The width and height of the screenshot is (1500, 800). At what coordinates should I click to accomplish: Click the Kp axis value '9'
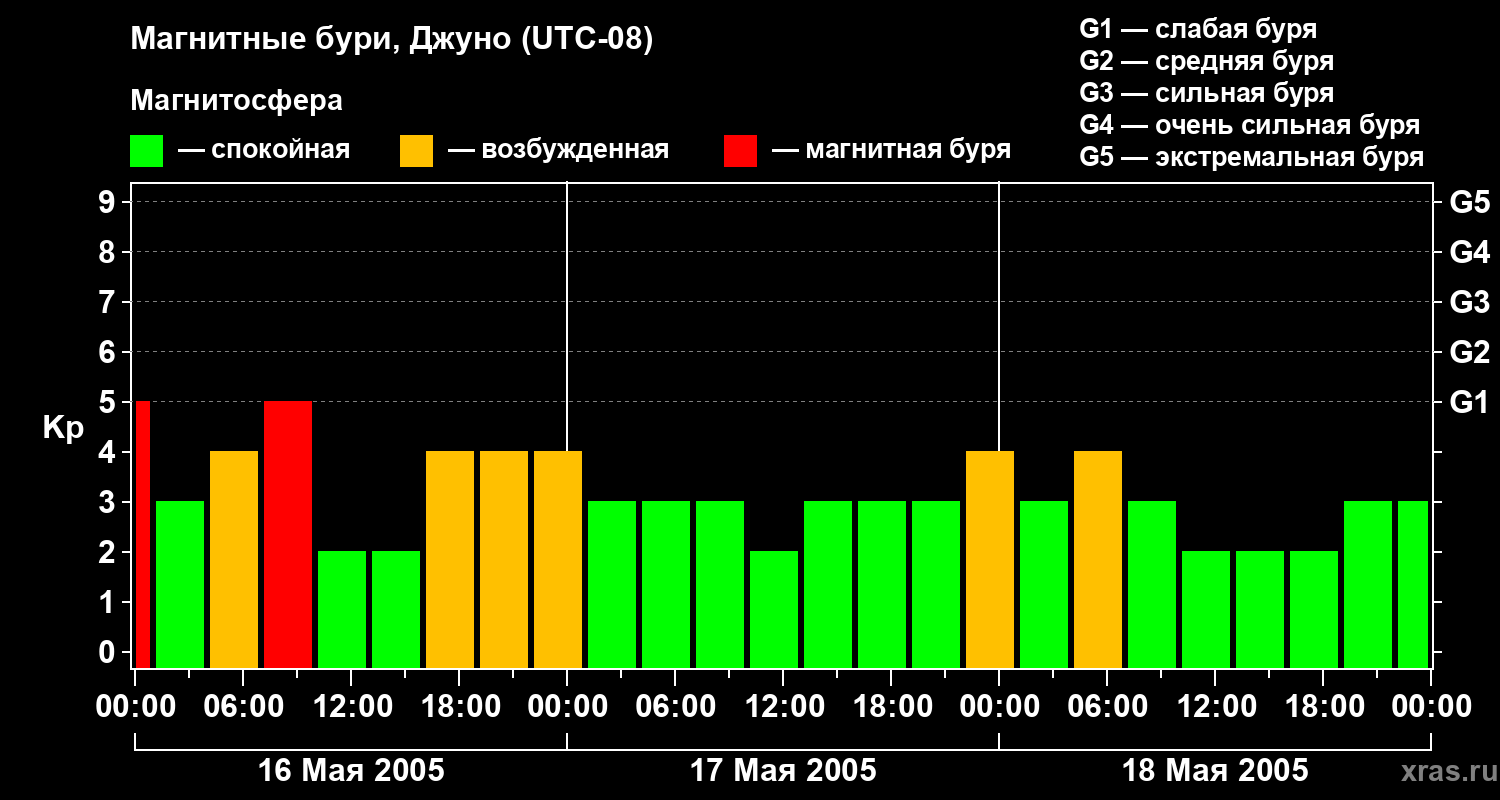click(109, 202)
